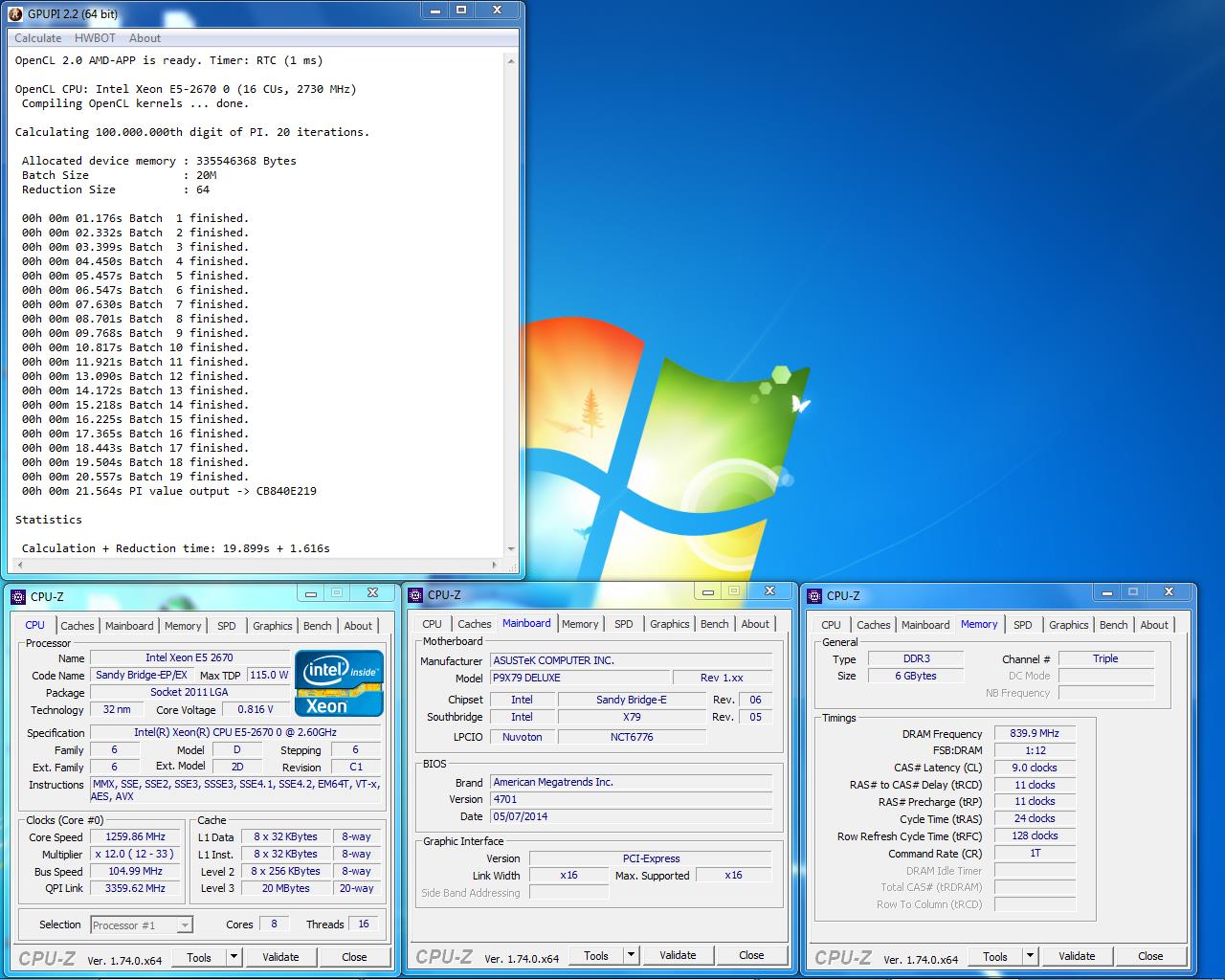
Task: Select About tab in the Mainboard CPU-Z window
Action: [x=755, y=624]
